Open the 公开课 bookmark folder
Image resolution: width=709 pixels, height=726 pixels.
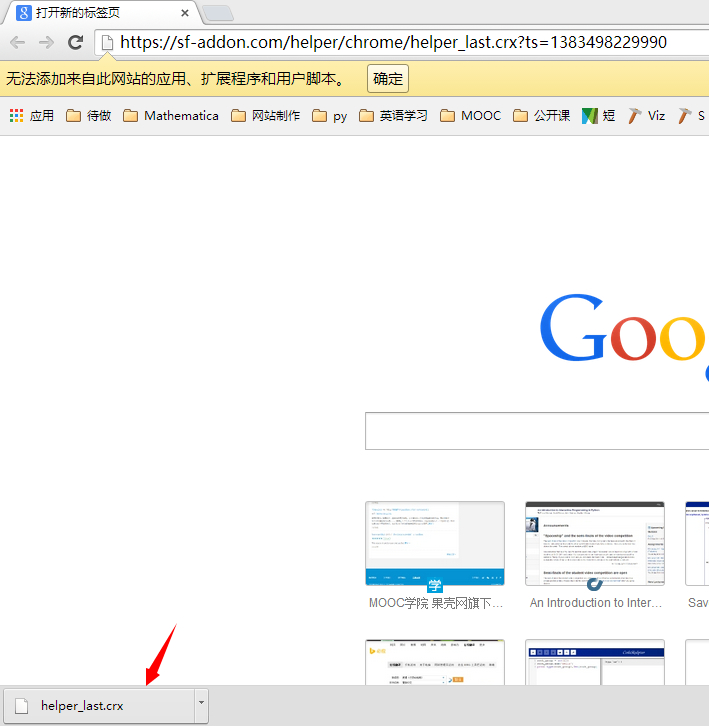coord(541,116)
